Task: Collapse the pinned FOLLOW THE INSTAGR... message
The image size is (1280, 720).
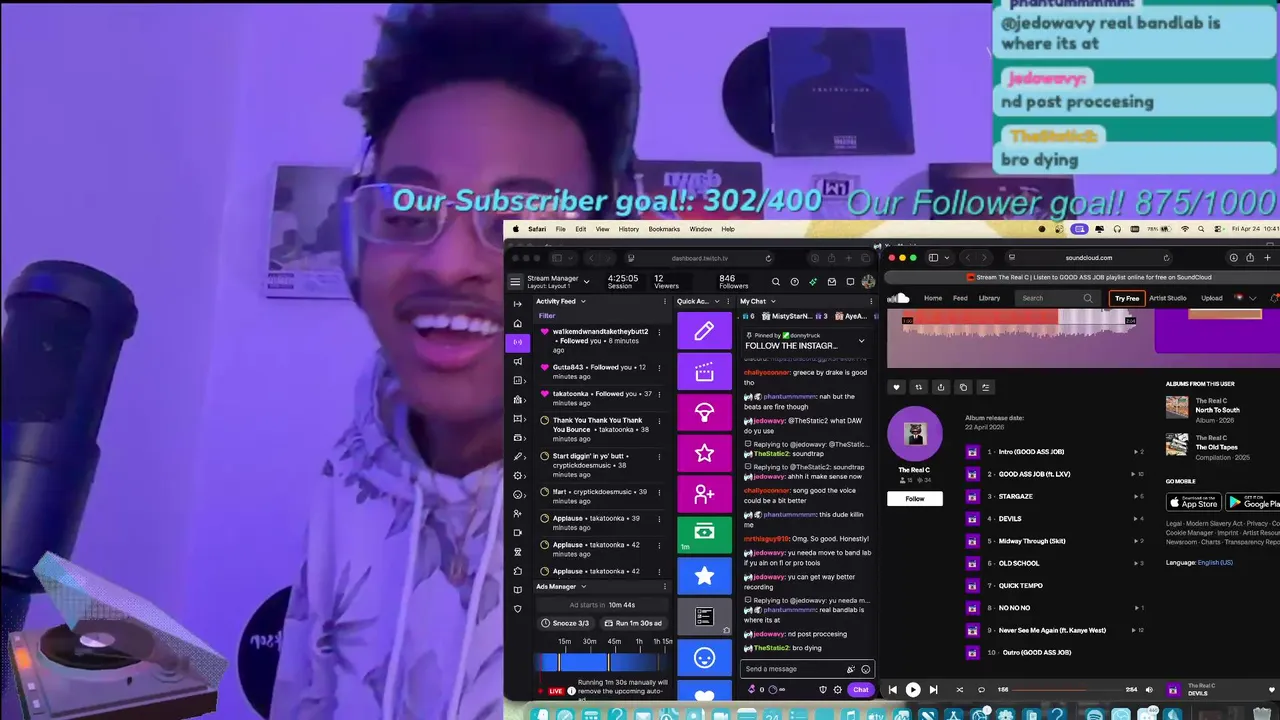Action: click(x=861, y=341)
